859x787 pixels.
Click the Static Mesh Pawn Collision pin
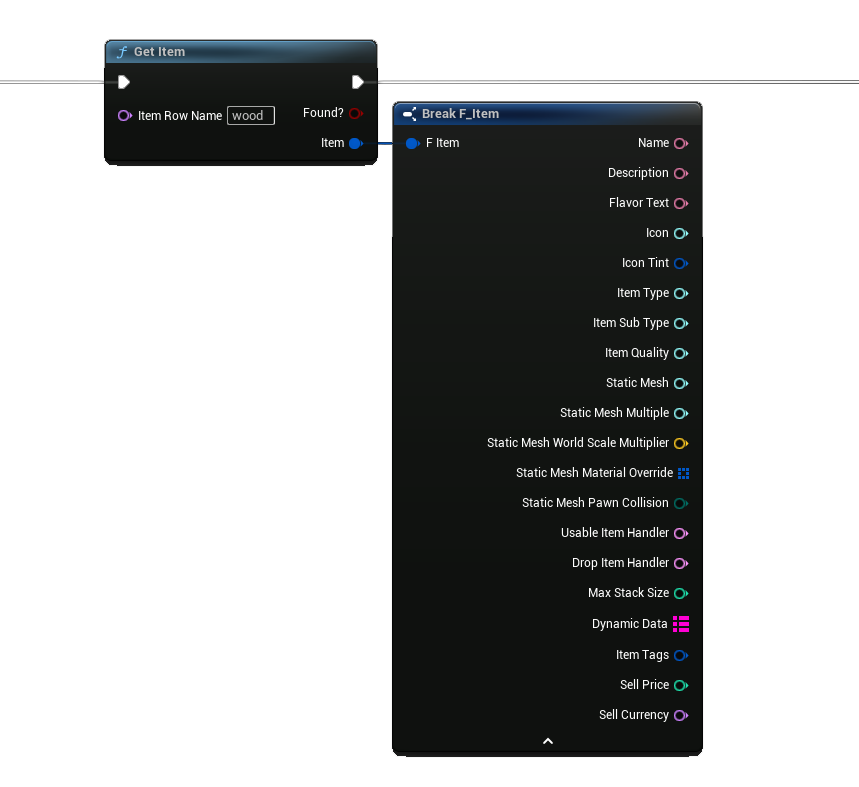(680, 503)
